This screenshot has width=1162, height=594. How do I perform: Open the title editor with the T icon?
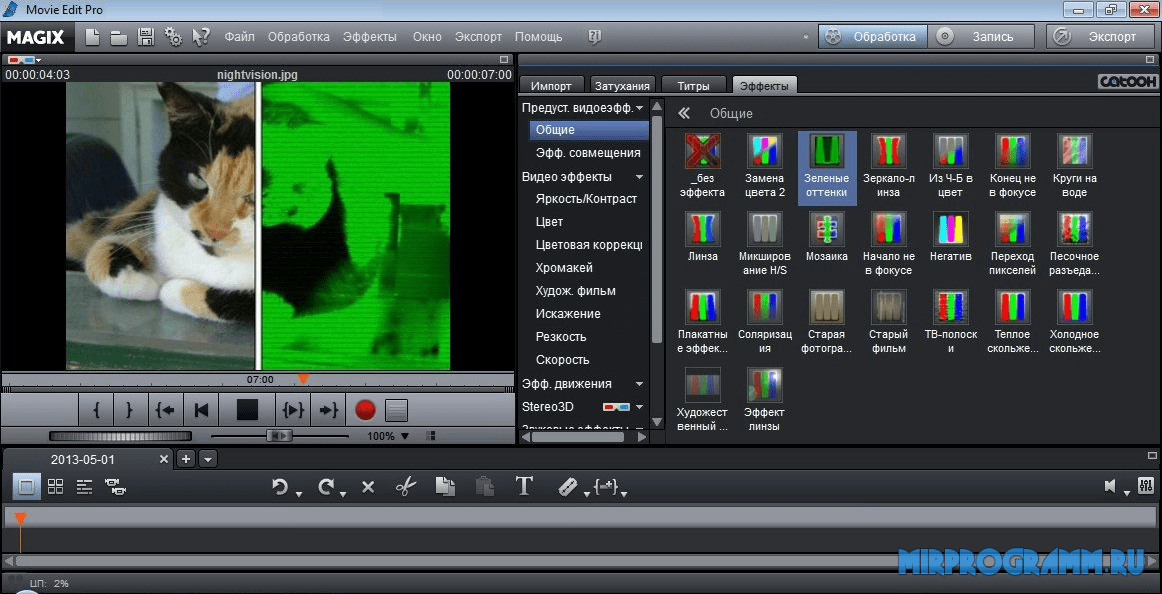coord(524,487)
